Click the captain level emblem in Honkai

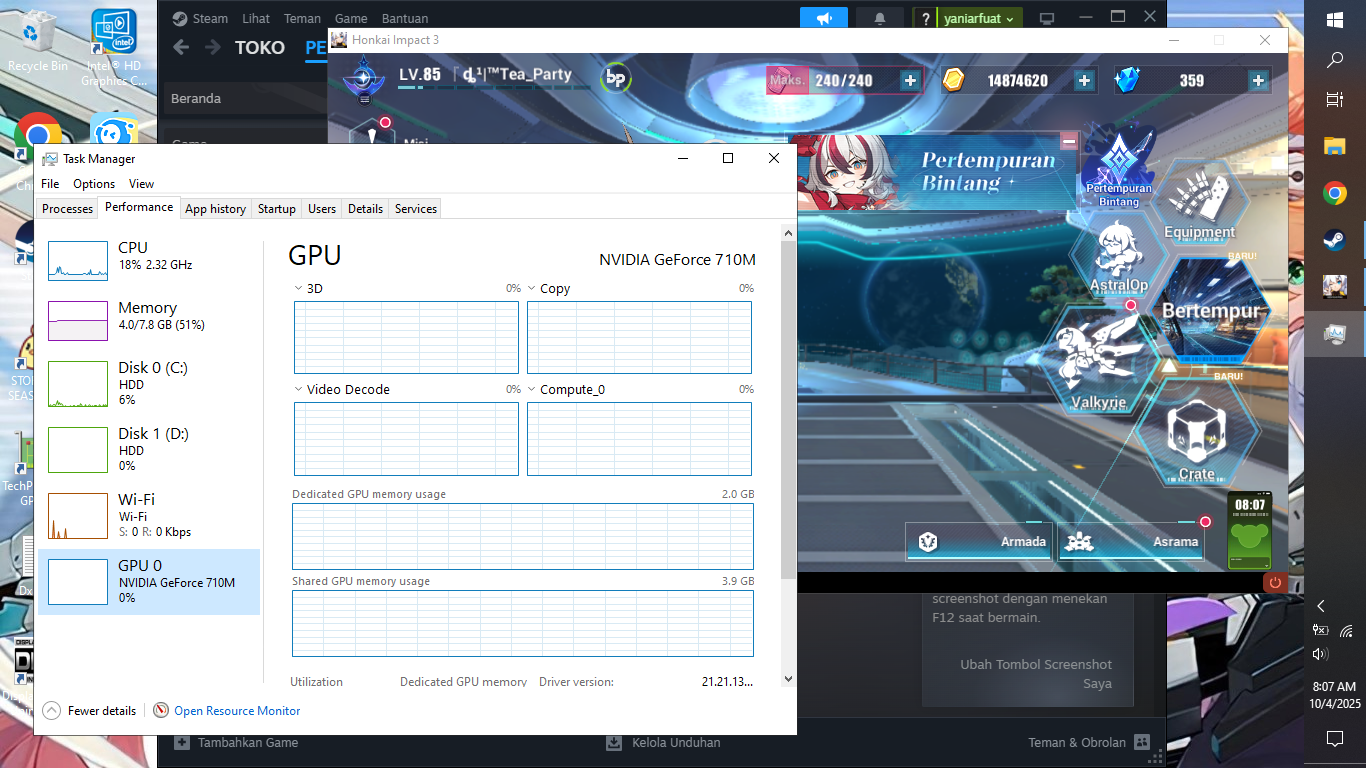364,80
